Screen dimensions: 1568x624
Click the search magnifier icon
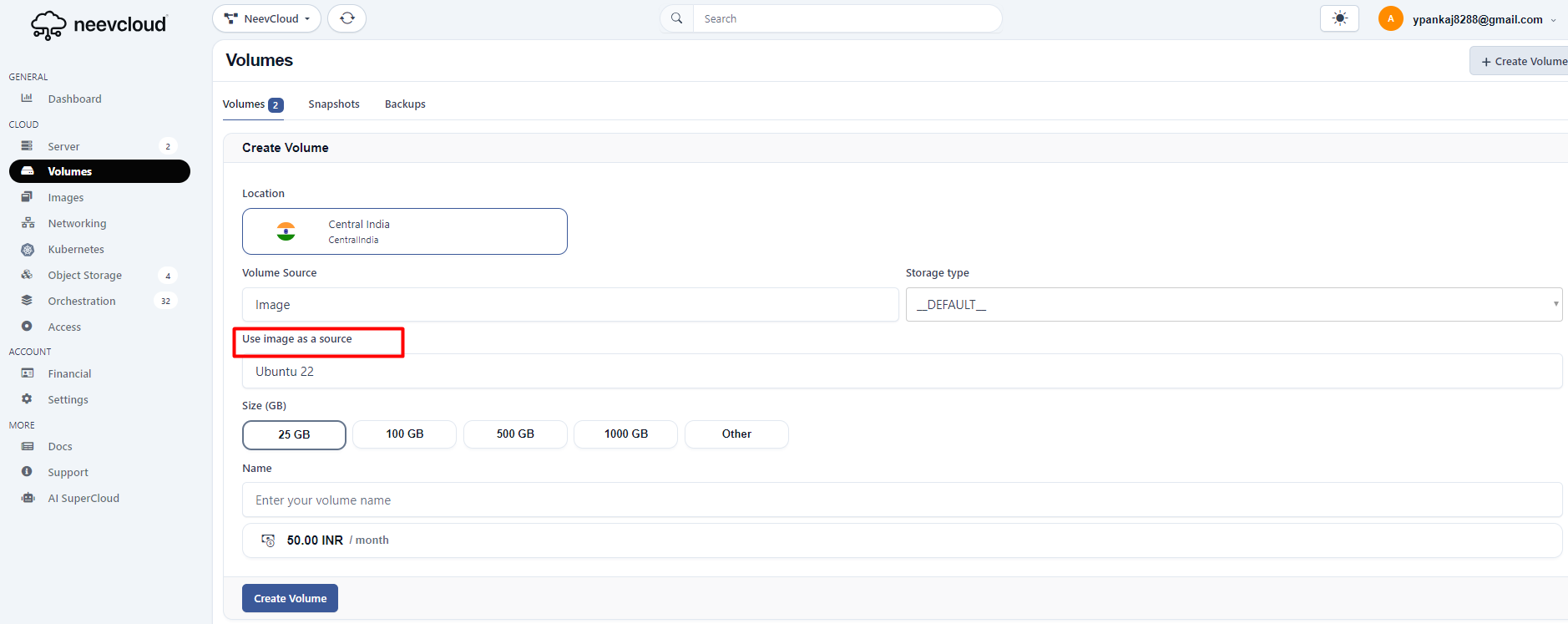tap(676, 18)
